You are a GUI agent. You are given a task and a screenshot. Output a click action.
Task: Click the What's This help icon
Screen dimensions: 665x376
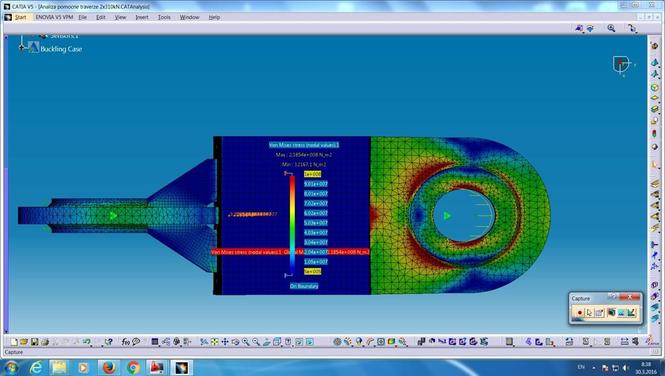coord(109,342)
